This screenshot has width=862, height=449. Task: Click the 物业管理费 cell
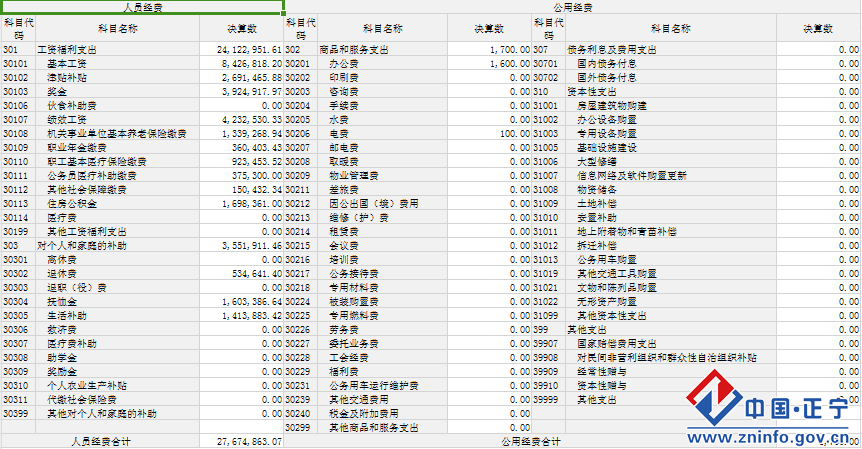point(383,176)
